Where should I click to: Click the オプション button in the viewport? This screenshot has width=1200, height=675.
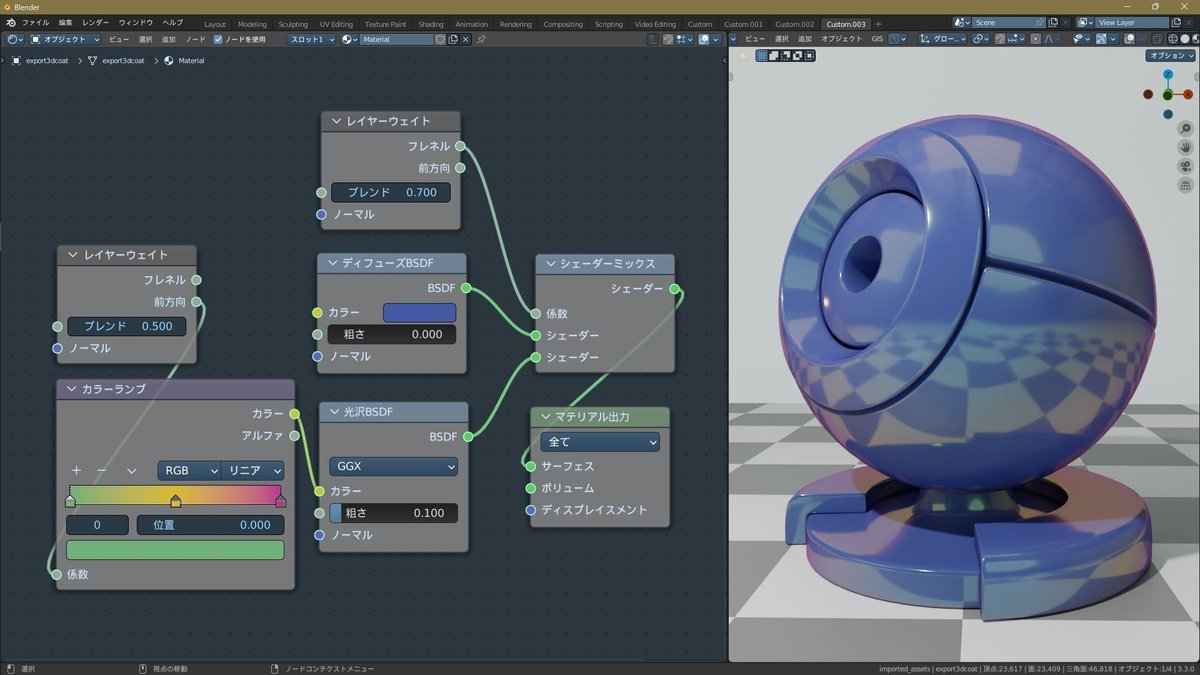(x=1170, y=56)
